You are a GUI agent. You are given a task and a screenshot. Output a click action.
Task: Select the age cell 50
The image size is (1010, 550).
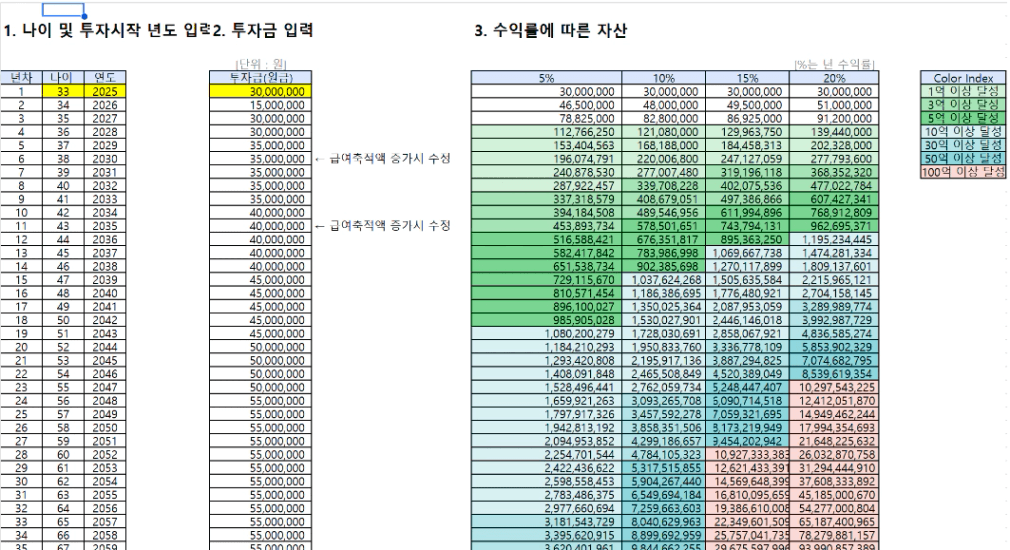pos(63,321)
